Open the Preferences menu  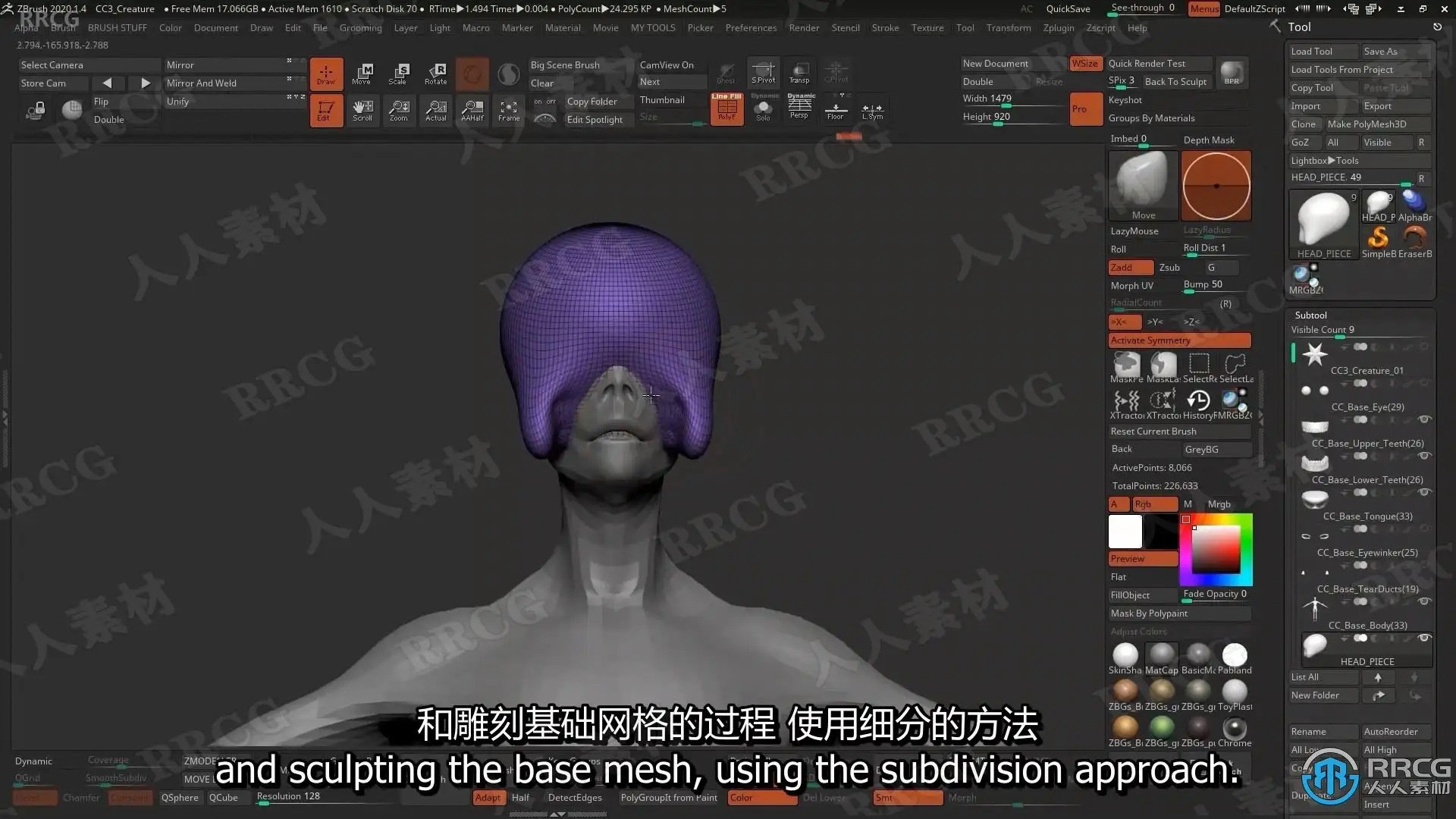click(x=751, y=27)
